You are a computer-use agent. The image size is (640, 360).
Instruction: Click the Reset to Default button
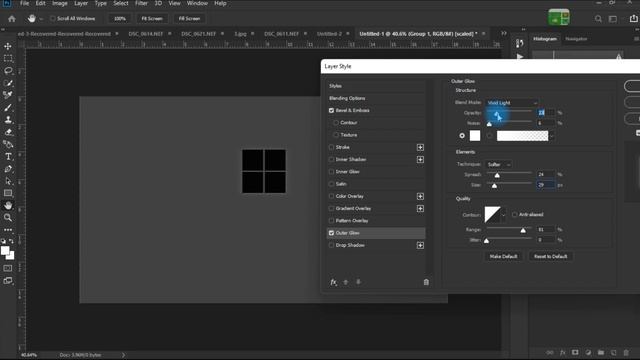coord(551,256)
